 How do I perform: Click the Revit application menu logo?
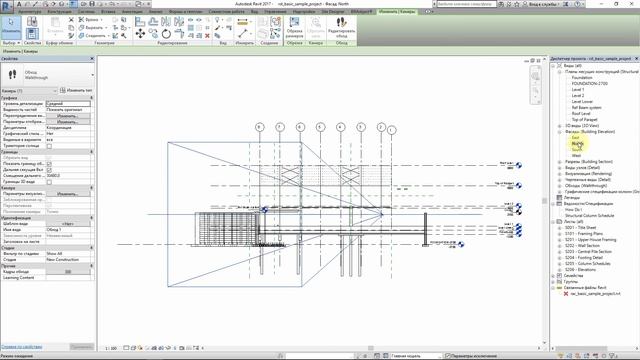pyautogui.click(x=7, y=6)
